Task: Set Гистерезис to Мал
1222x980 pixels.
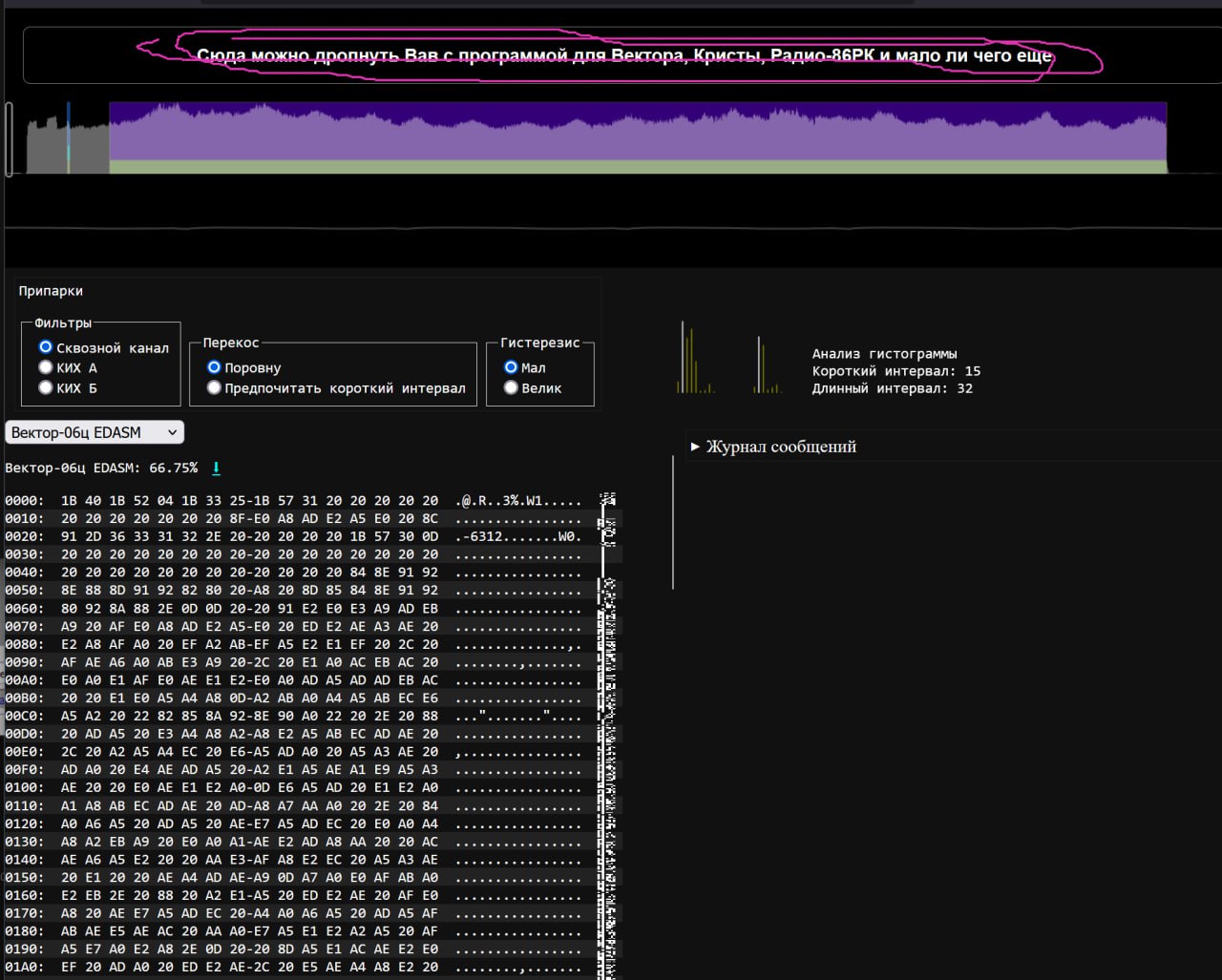Action: (511, 367)
